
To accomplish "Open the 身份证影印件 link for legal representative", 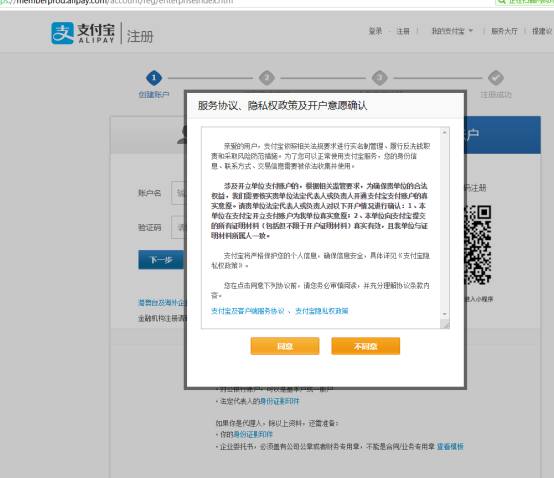I will pos(279,401).
